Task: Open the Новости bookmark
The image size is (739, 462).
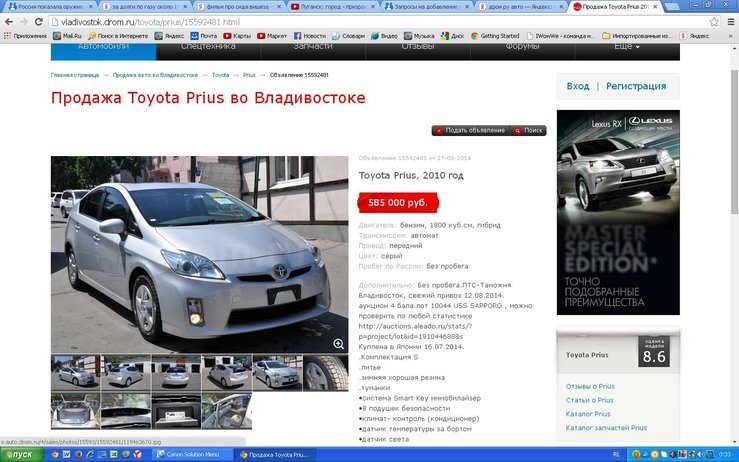Action: coord(310,35)
